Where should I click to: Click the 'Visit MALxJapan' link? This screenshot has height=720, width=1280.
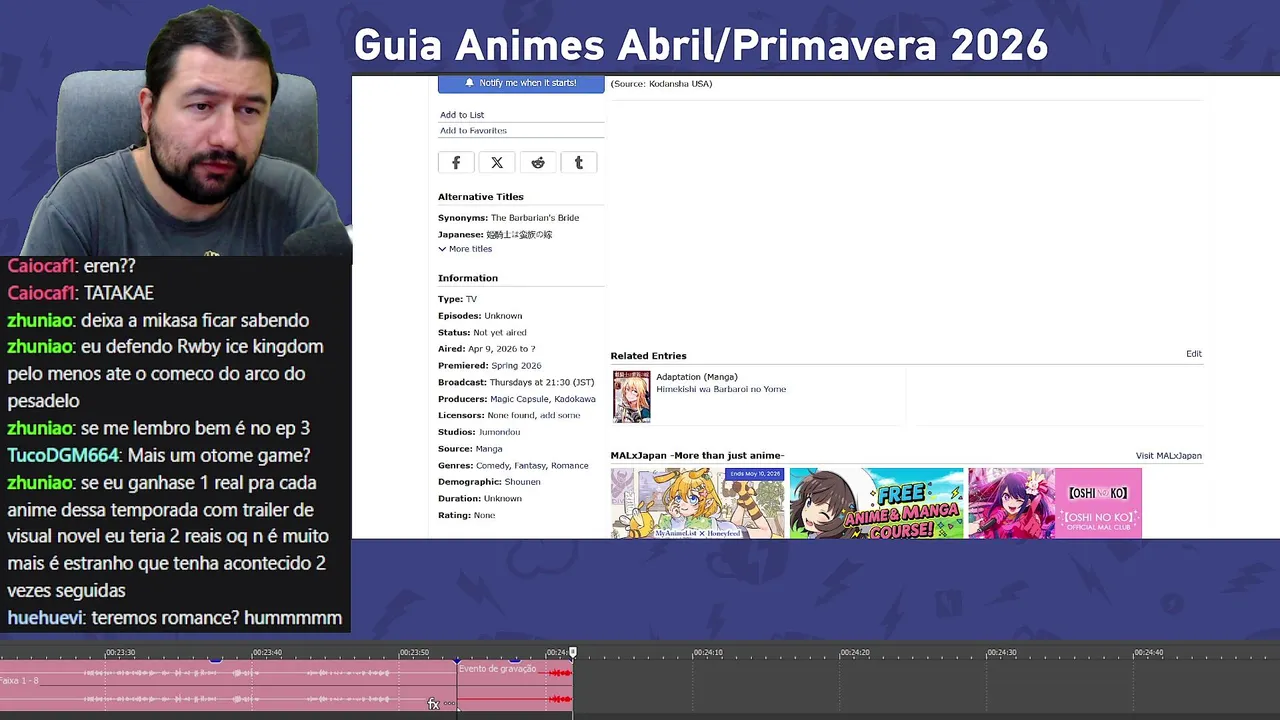pos(1169,456)
